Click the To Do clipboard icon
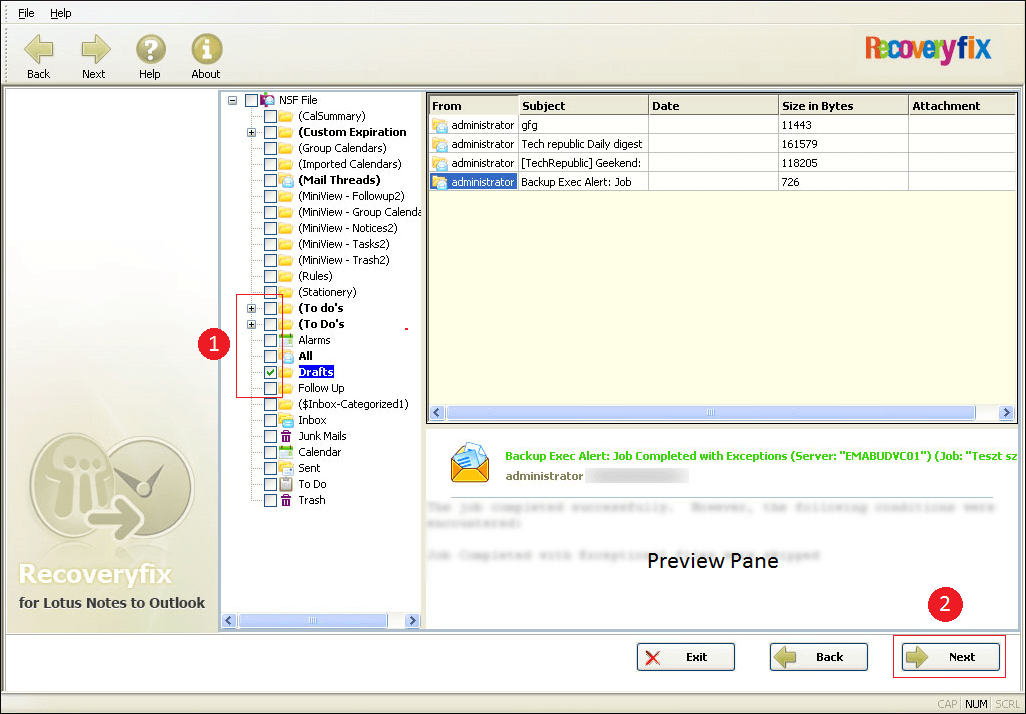Screen dimensions: 1026x714 click(286, 484)
